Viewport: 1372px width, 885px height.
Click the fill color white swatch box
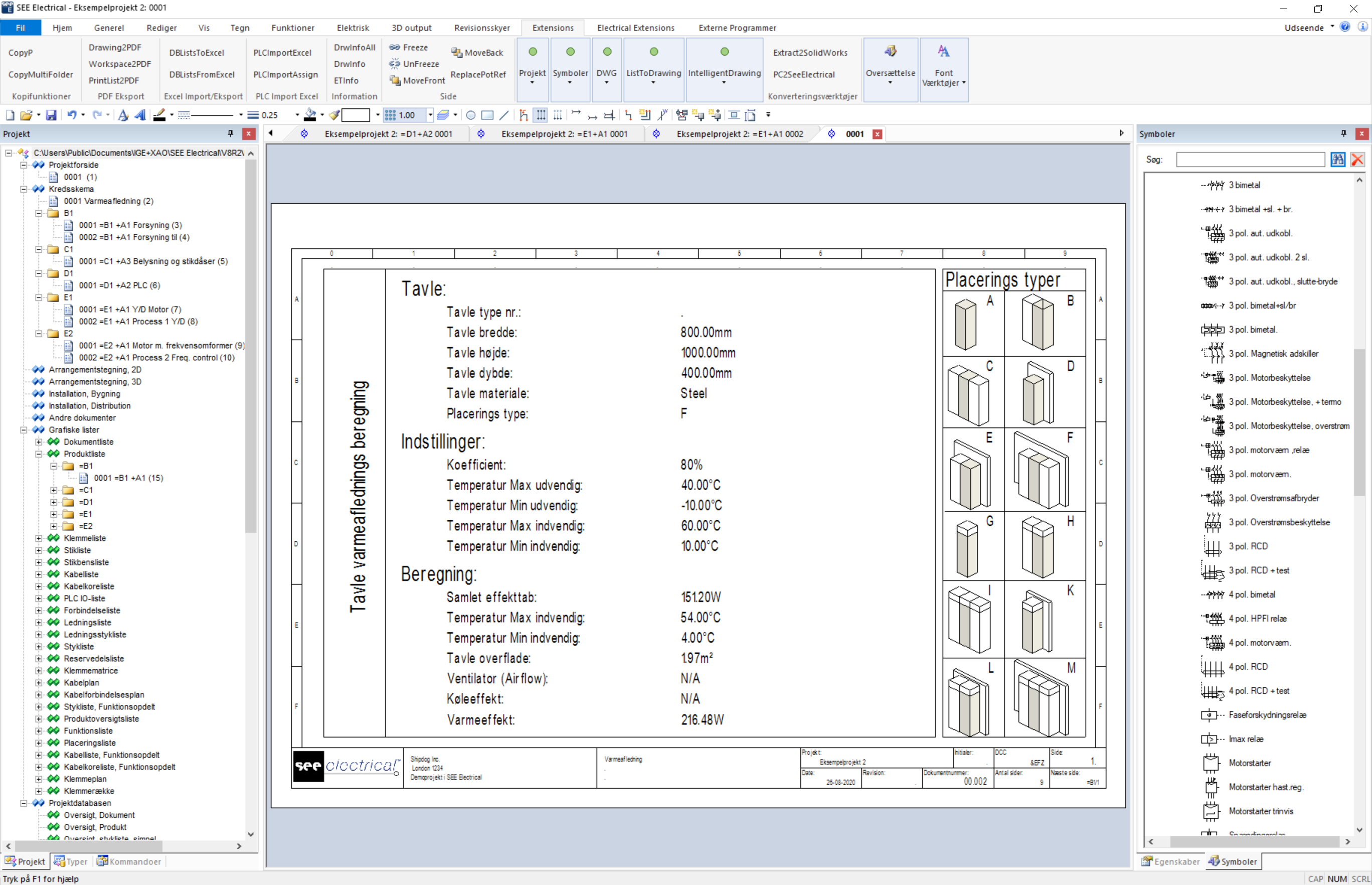click(356, 115)
